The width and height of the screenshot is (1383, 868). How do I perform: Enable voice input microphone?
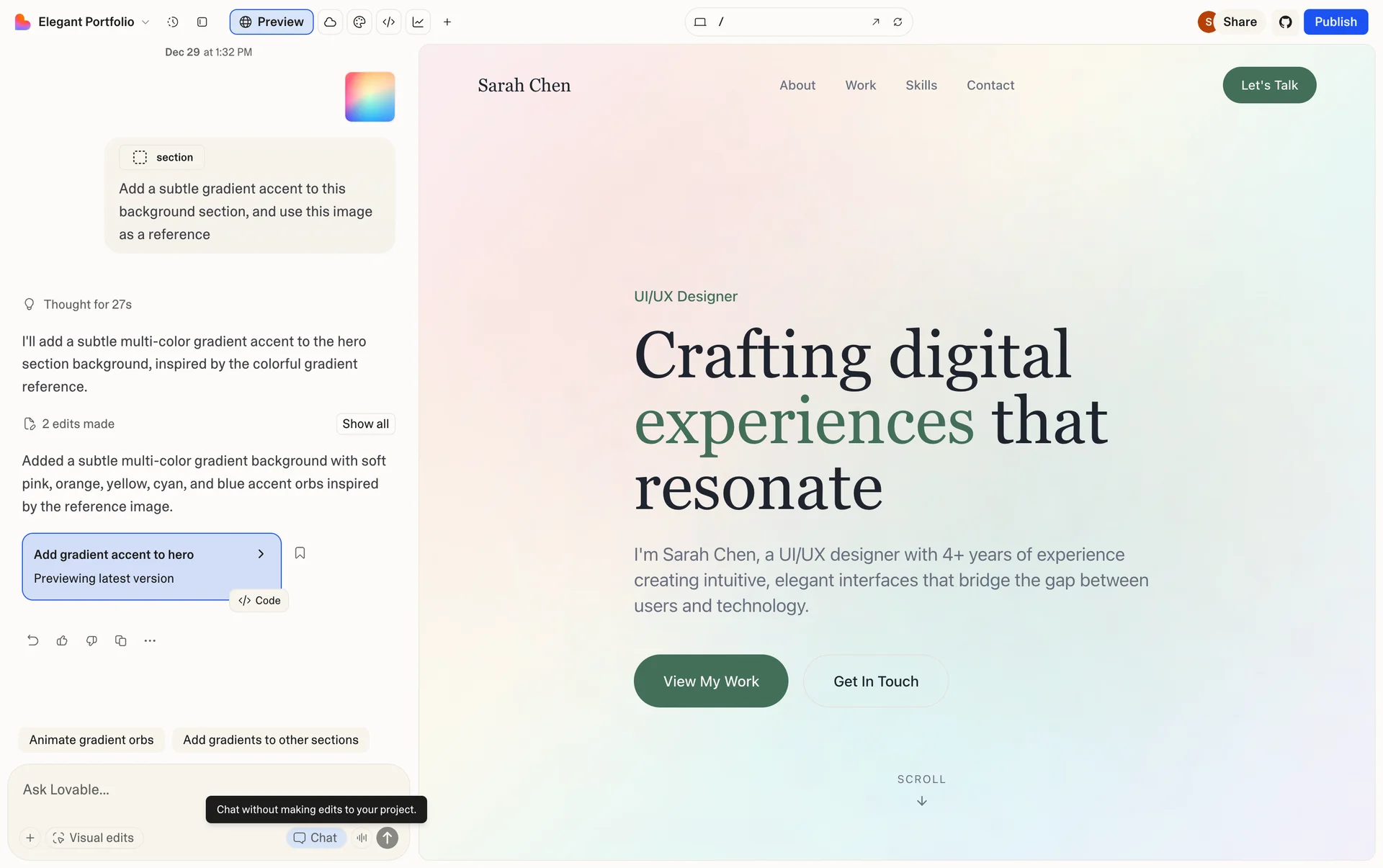[x=362, y=838]
